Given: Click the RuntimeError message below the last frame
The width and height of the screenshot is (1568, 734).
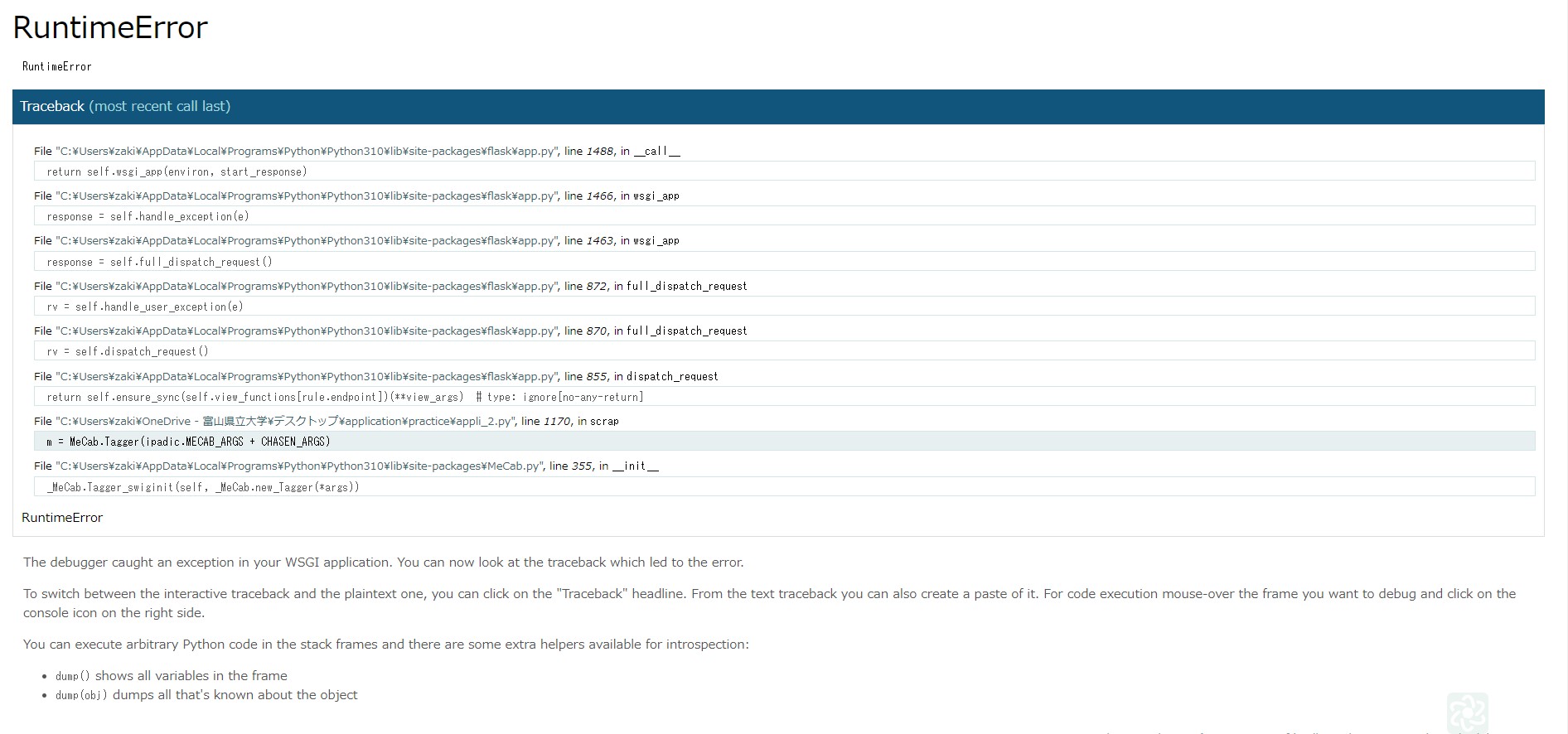Looking at the screenshot, I should pos(62,518).
